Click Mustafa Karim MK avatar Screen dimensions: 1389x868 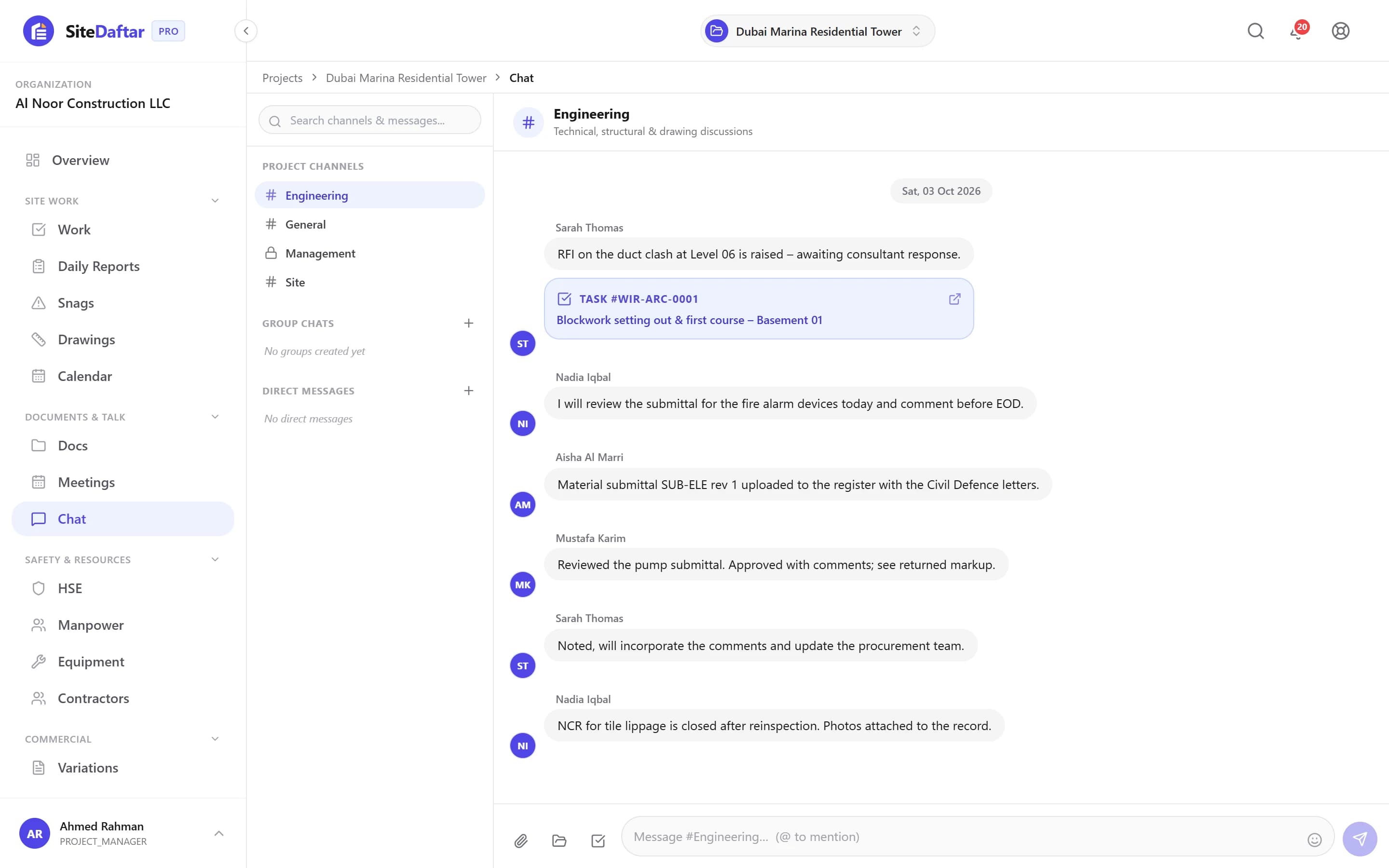(x=522, y=584)
